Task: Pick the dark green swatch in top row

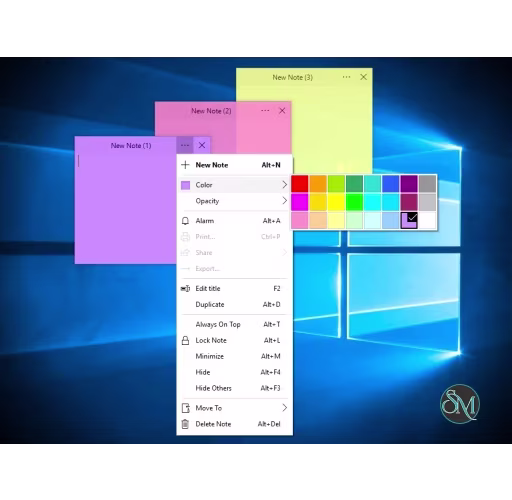Action: click(354, 184)
